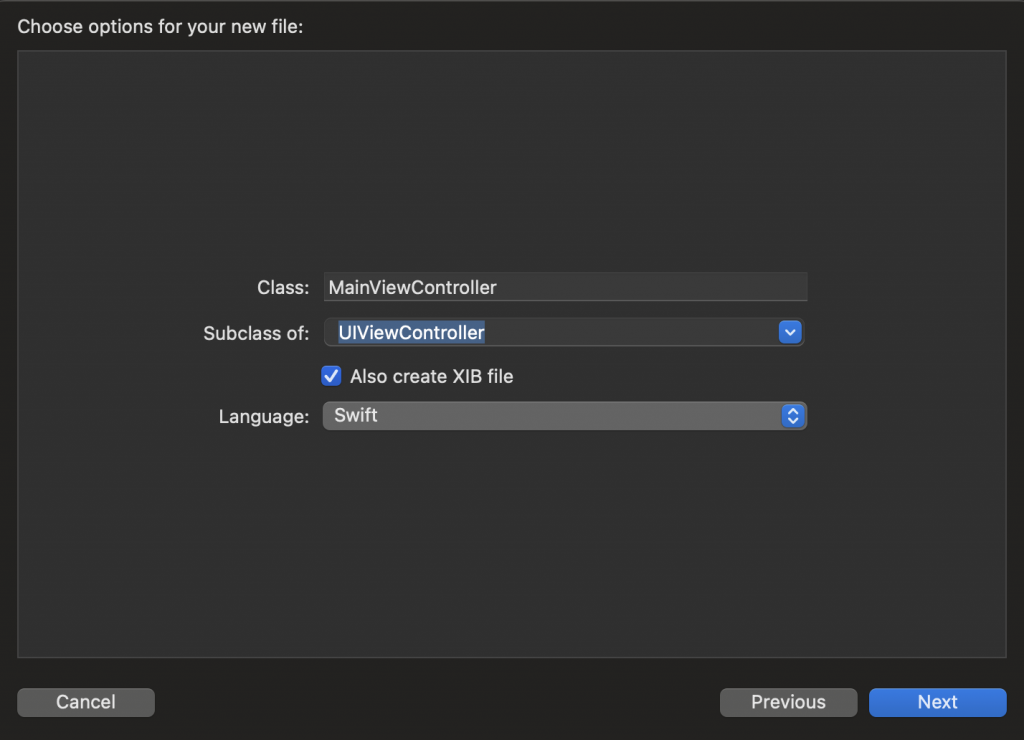
Task: Click the blue checkmark box beside XIB option
Action: point(331,376)
